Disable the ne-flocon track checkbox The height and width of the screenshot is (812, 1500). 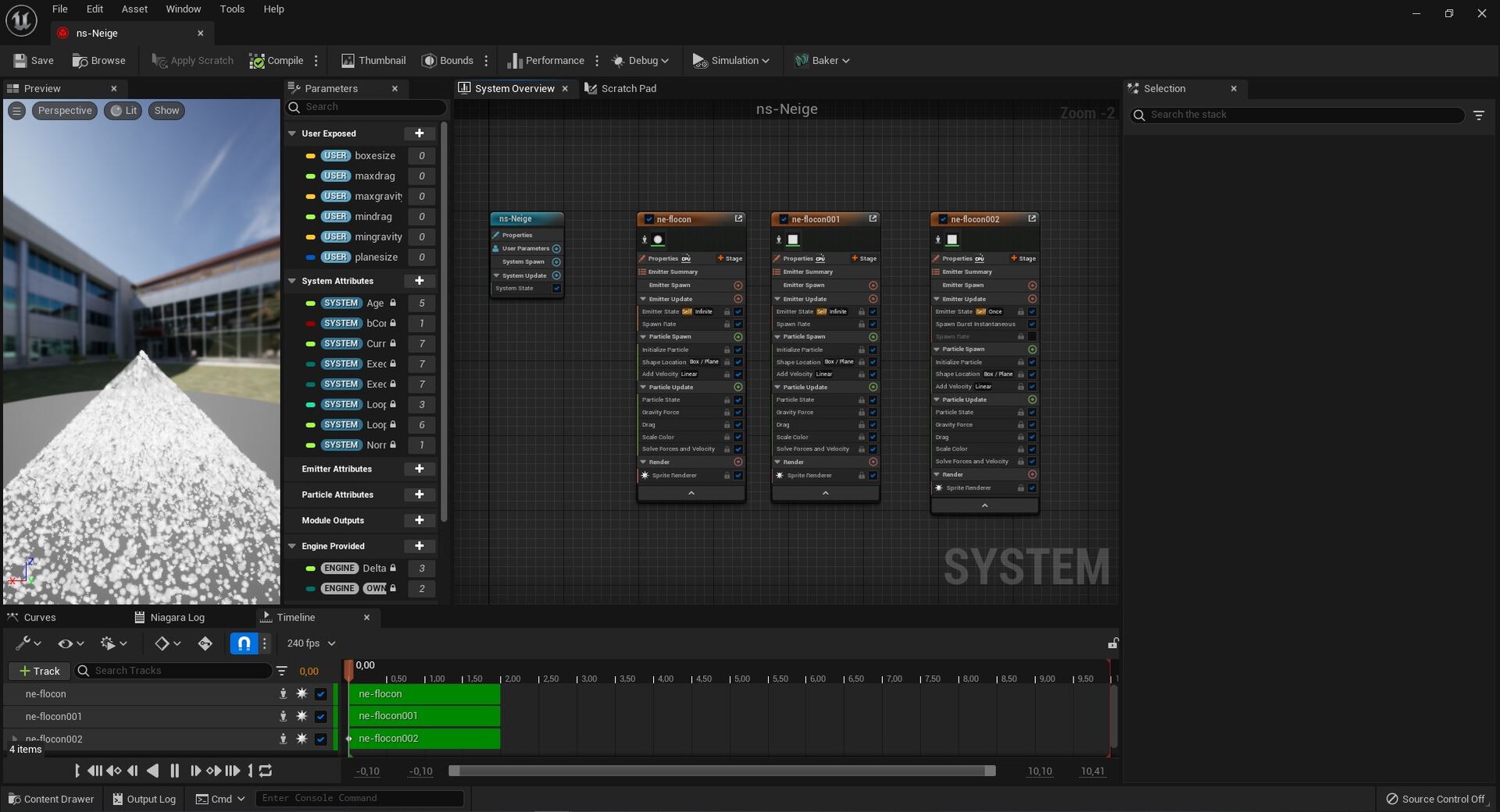[320, 693]
